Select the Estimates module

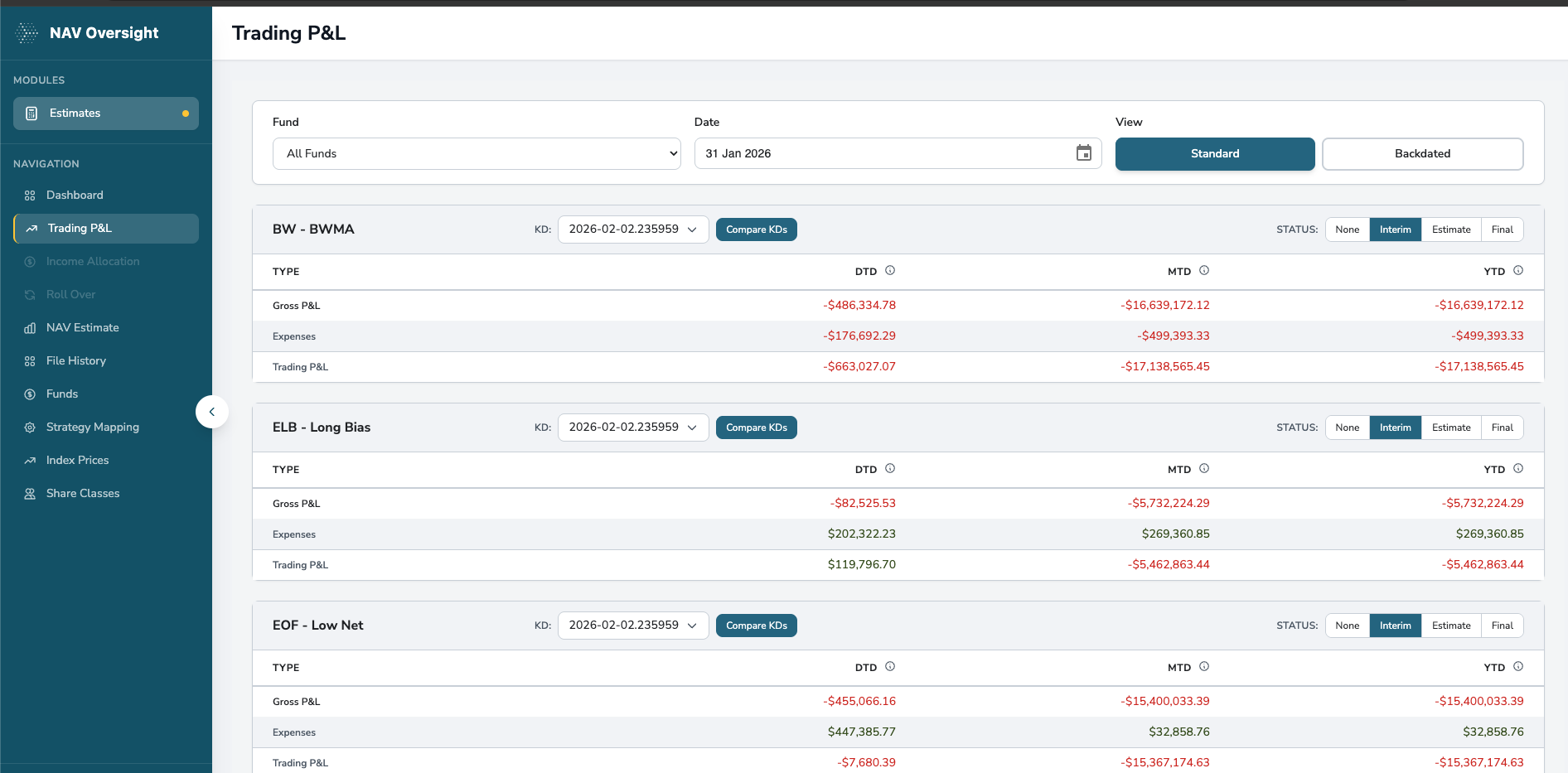point(106,114)
